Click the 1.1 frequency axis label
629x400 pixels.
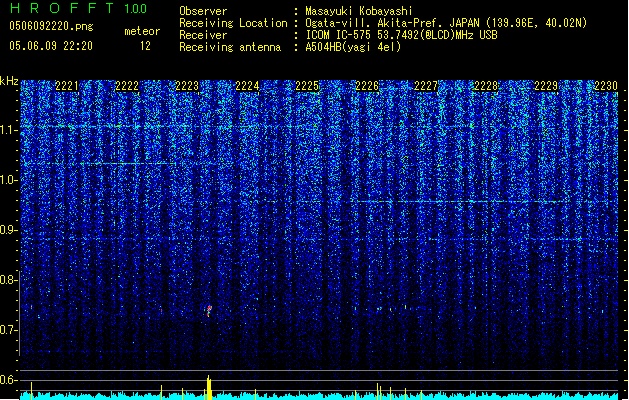coord(8,130)
